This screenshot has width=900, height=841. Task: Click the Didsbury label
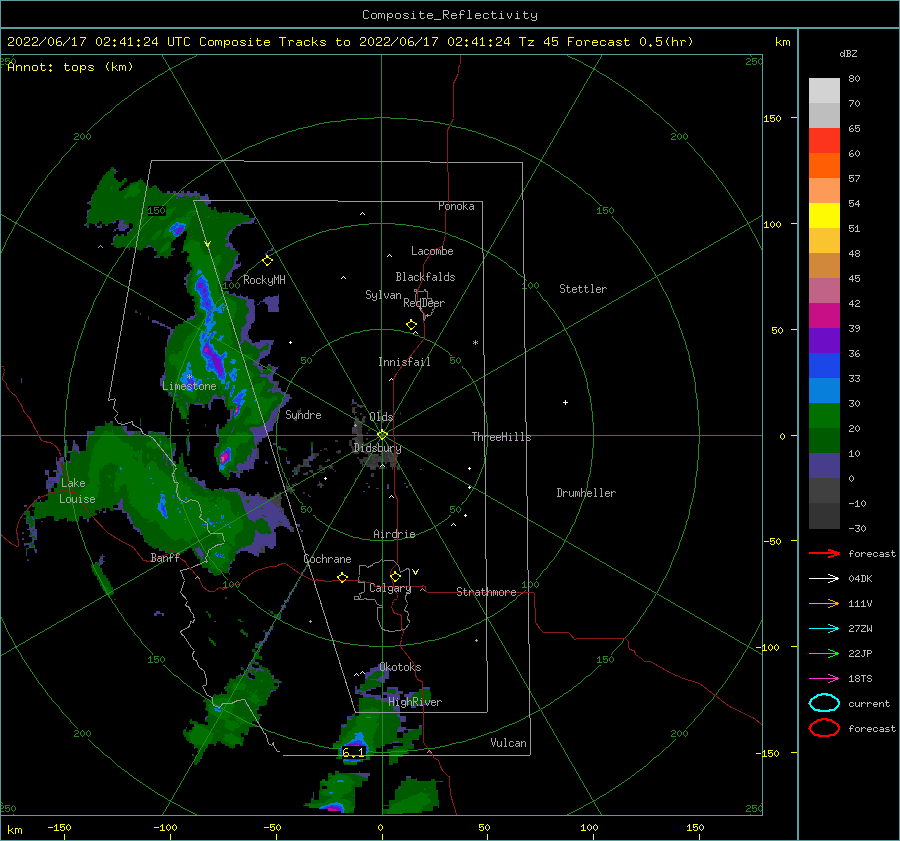tap(377, 448)
